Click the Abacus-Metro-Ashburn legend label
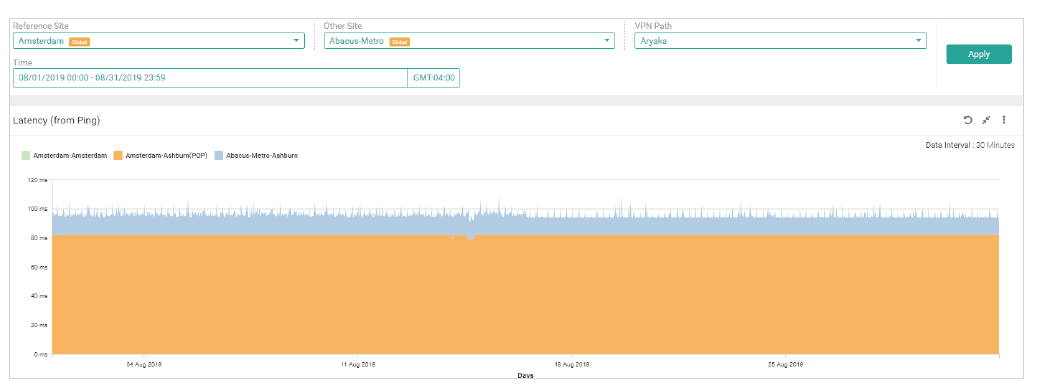 [x=262, y=156]
